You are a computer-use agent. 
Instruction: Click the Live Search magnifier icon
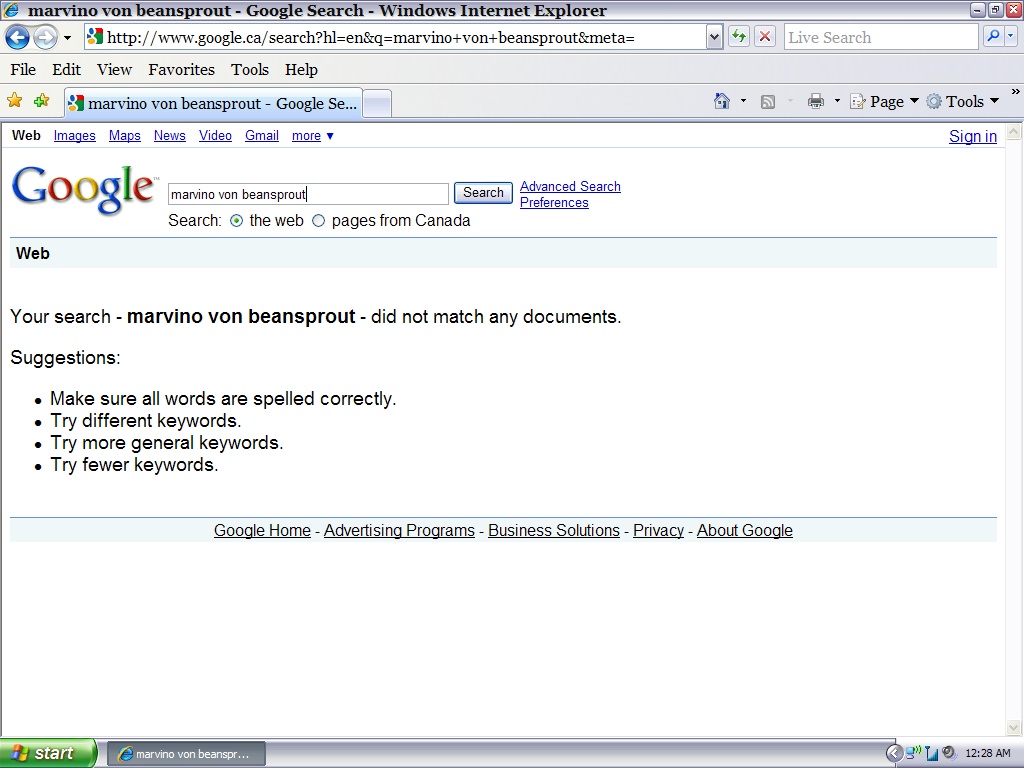993,37
